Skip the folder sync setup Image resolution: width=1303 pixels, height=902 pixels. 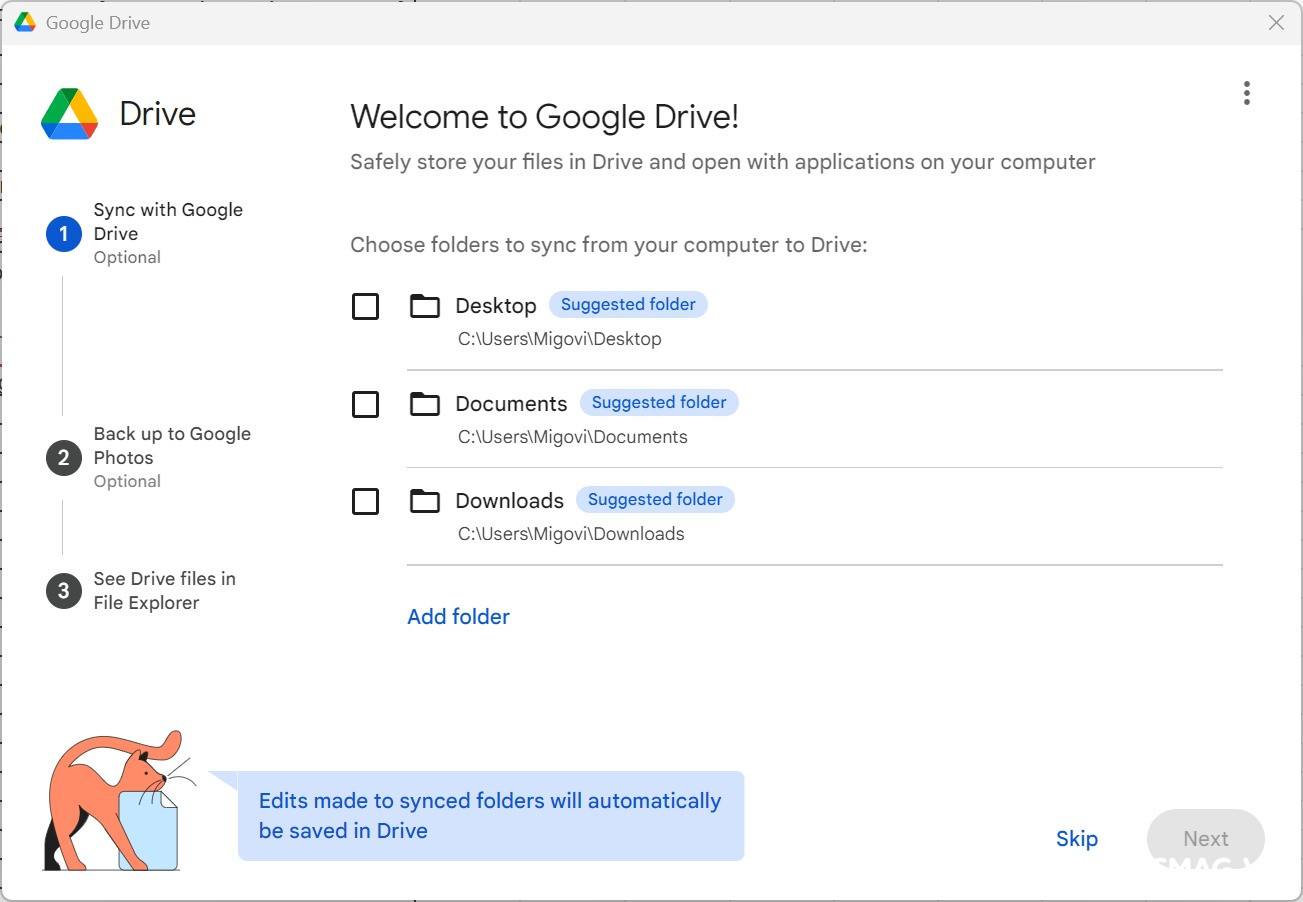[1076, 838]
